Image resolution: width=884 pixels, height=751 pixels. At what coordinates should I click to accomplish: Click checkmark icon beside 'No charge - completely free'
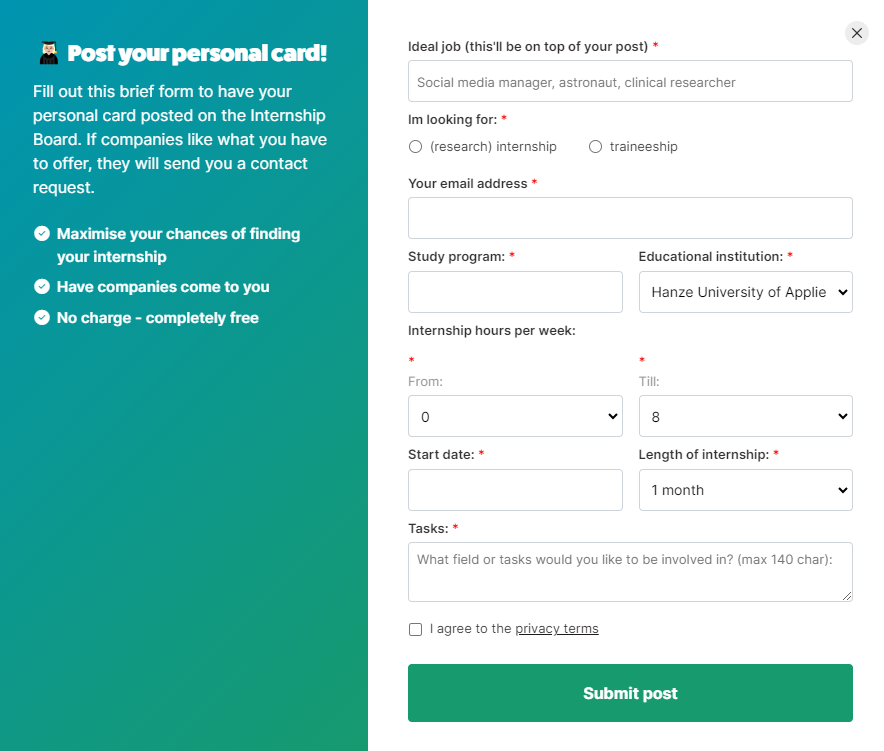(x=42, y=318)
